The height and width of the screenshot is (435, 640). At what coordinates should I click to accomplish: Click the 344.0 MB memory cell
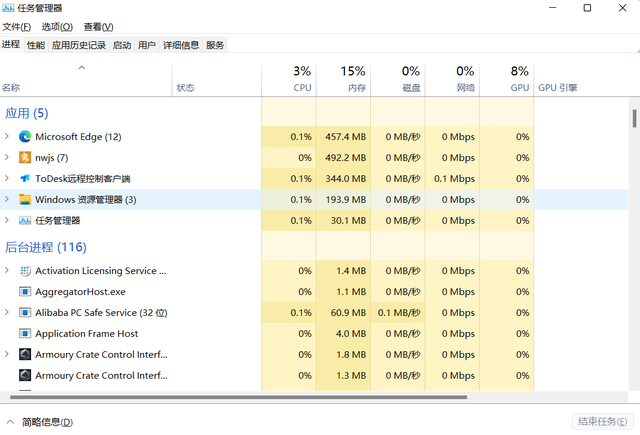click(x=345, y=179)
